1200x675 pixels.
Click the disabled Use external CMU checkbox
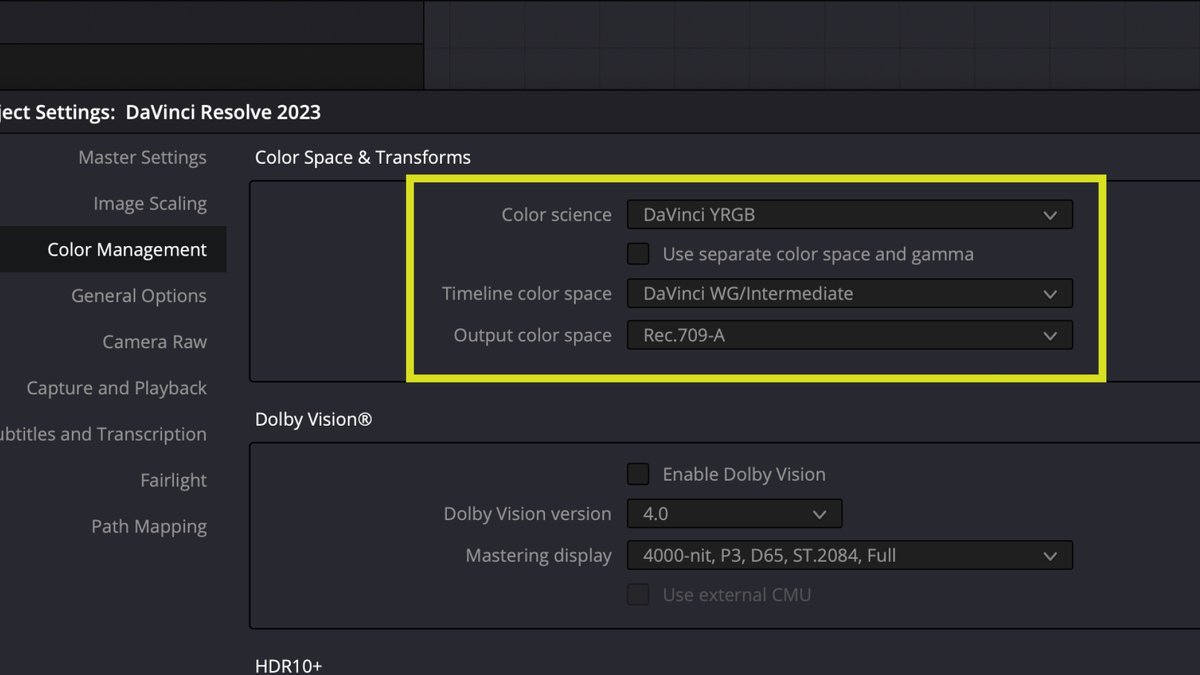[x=638, y=595]
